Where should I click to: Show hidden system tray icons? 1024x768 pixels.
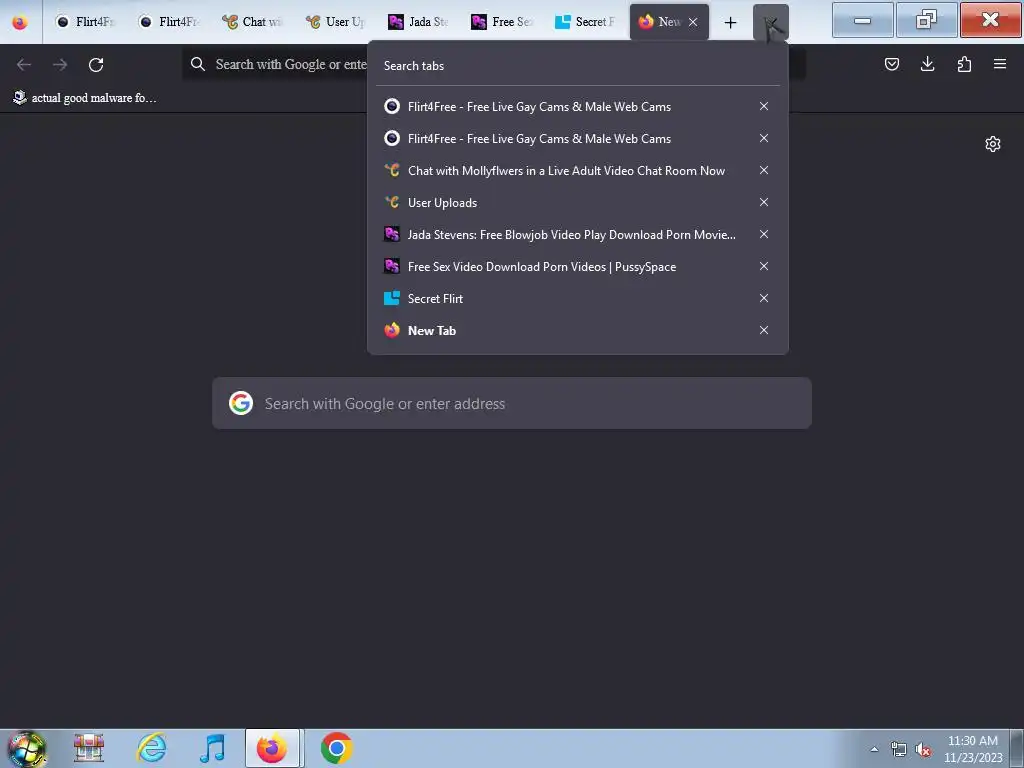pyautogui.click(x=874, y=749)
